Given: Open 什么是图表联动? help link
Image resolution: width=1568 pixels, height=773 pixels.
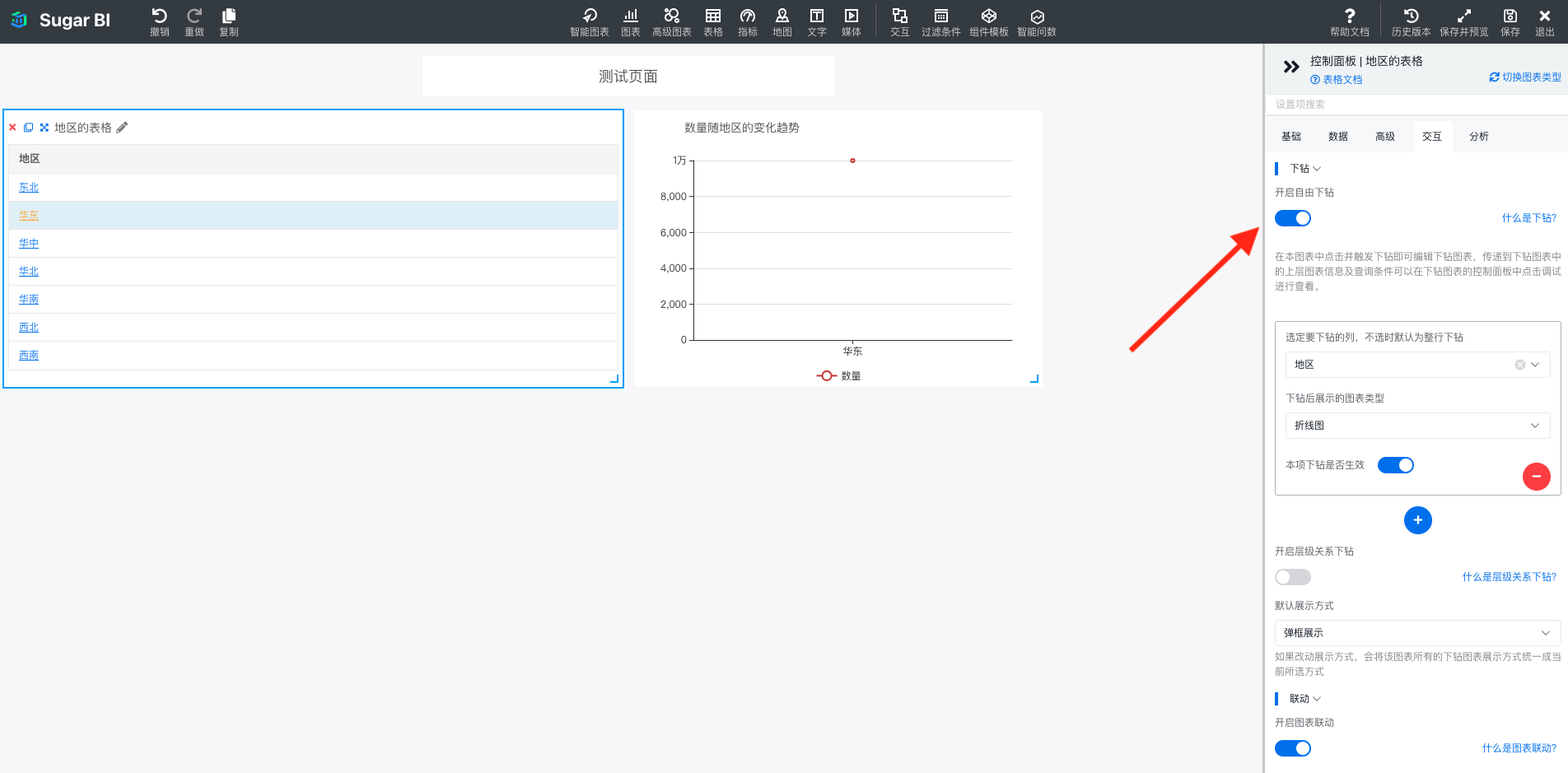Looking at the screenshot, I should tap(1519, 748).
